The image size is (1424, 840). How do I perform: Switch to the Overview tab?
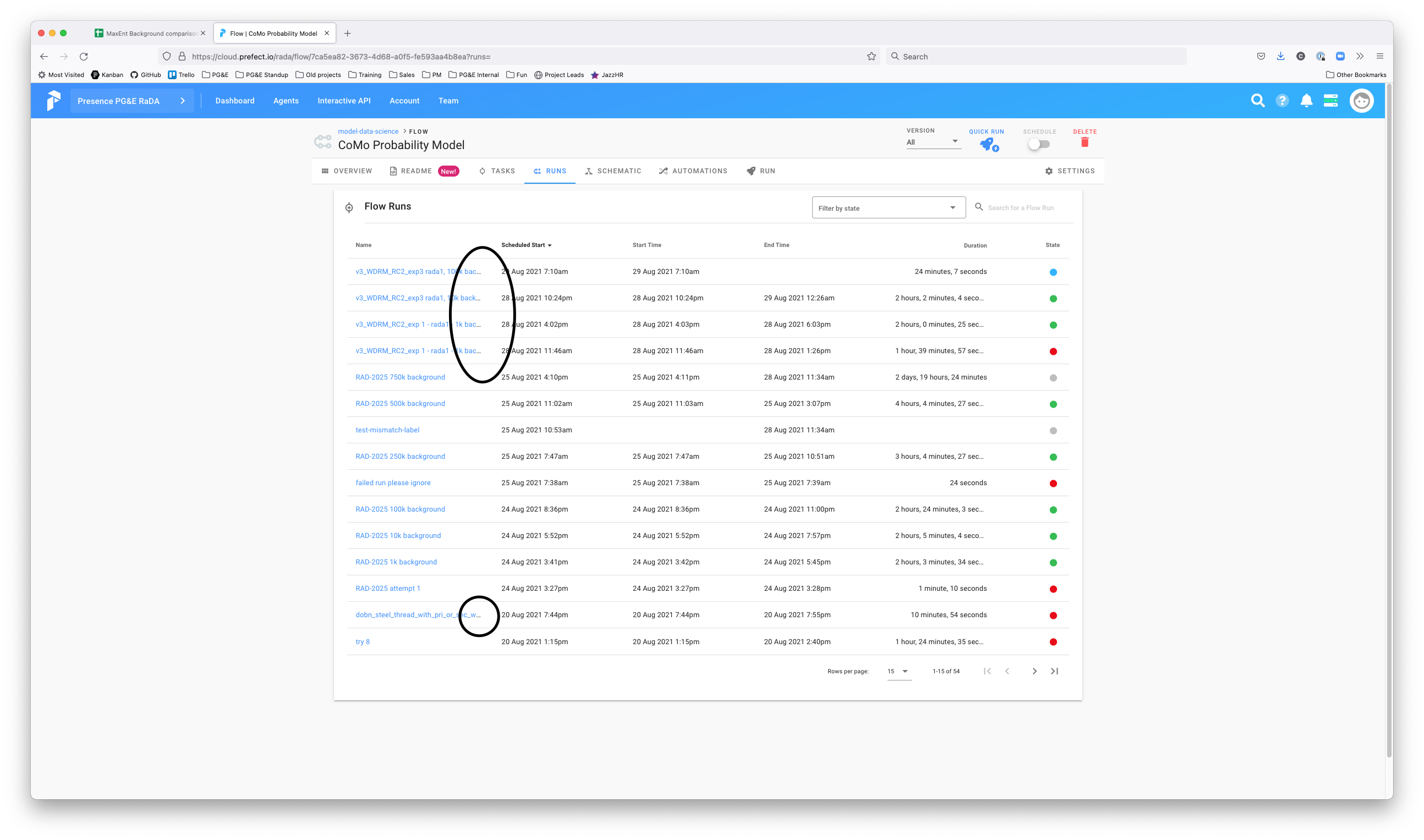click(346, 171)
